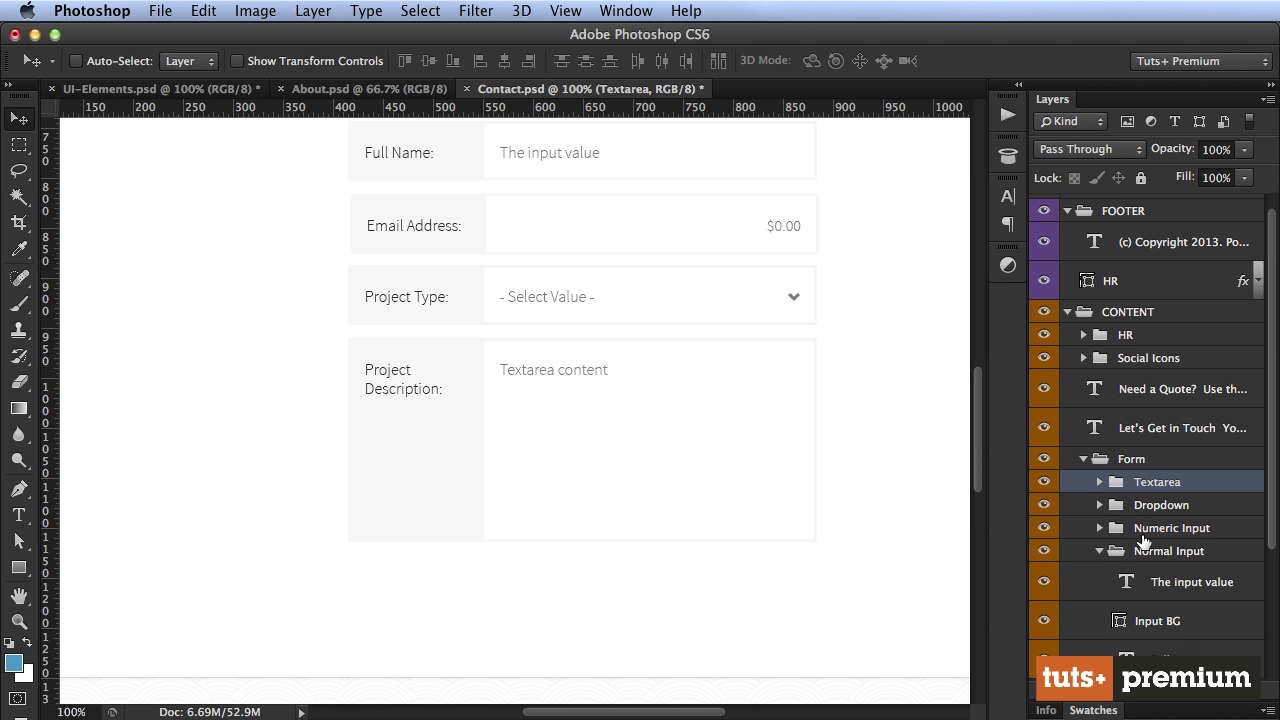1280x720 pixels.
Task: Click the Opacity value field
Action: tap(1216, 150)
